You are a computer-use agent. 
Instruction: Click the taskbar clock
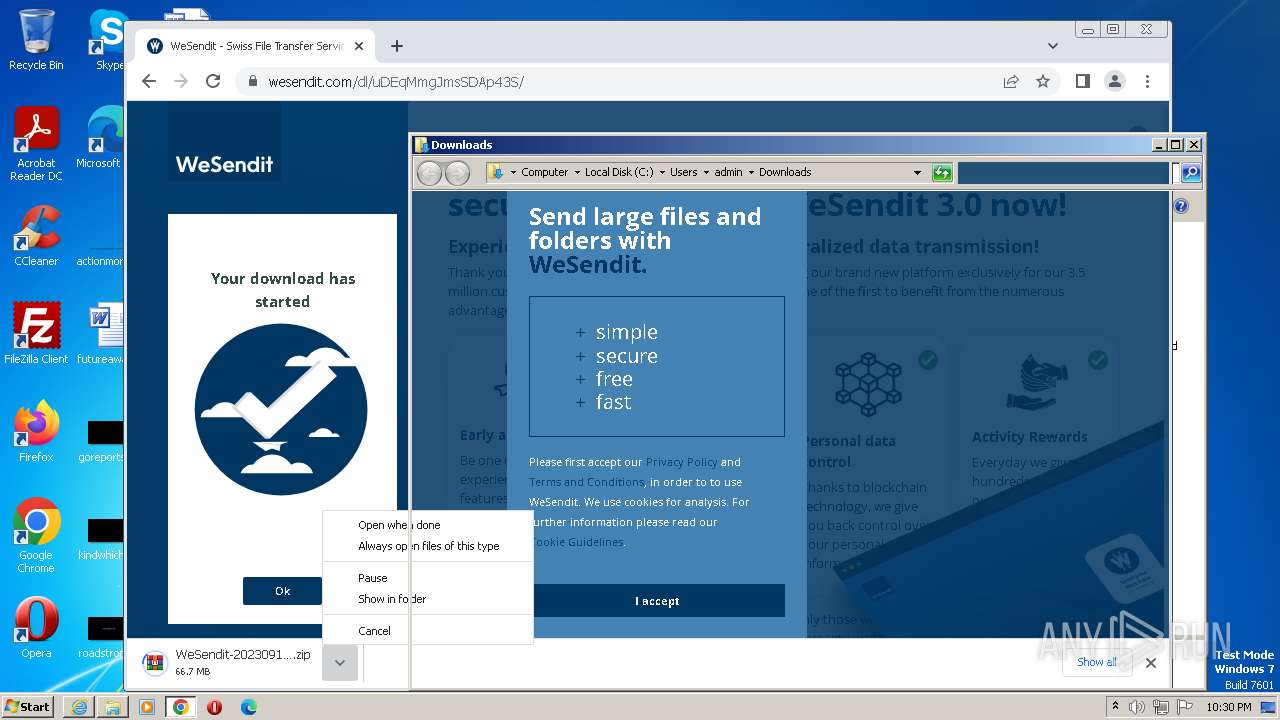pos(1229,707)
